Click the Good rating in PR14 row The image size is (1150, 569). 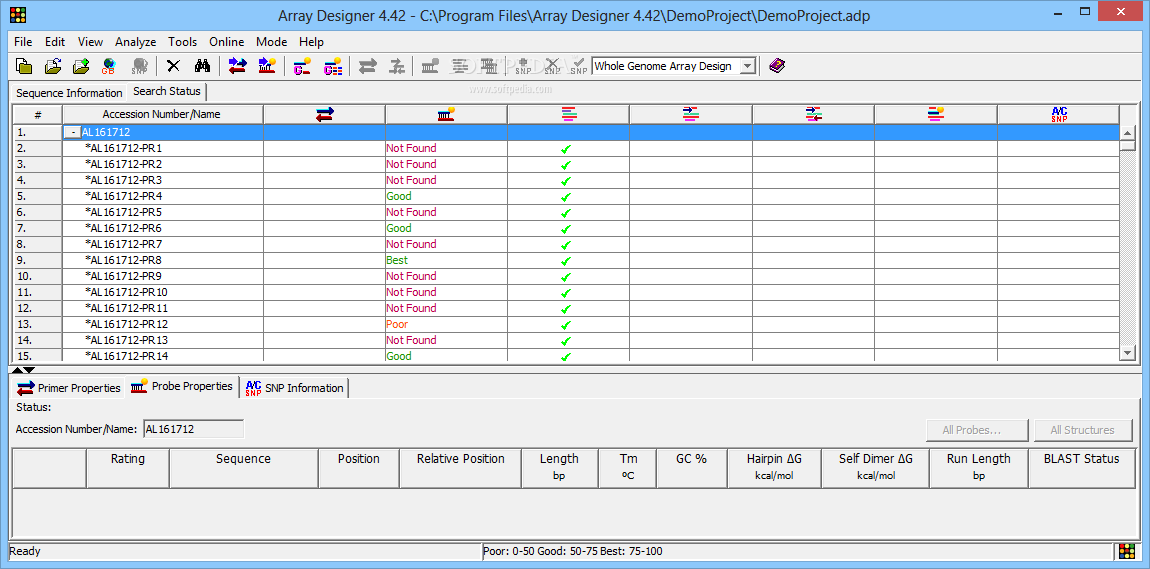(399, 356)
